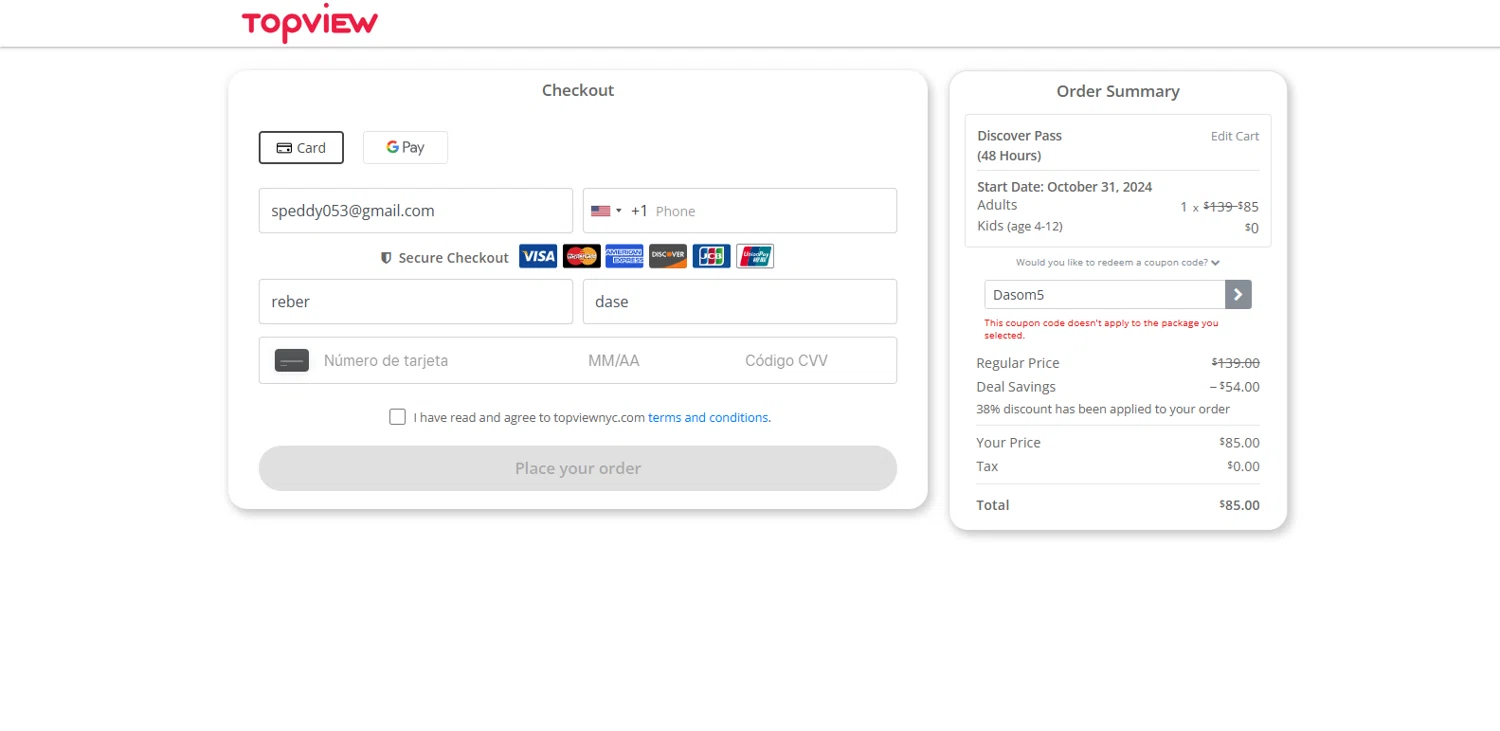
Task: Click the 'Order Summary' heading
Action: click(x=1118, y=91)
